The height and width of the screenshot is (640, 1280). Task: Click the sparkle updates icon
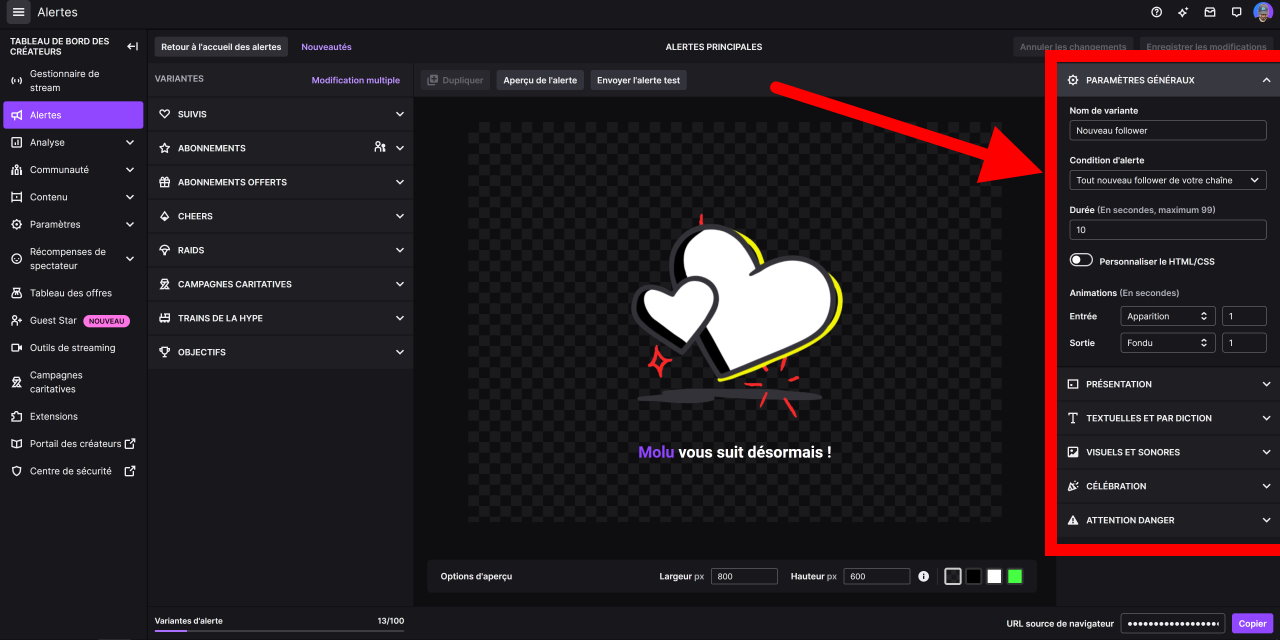click(x=1184, y=12)
